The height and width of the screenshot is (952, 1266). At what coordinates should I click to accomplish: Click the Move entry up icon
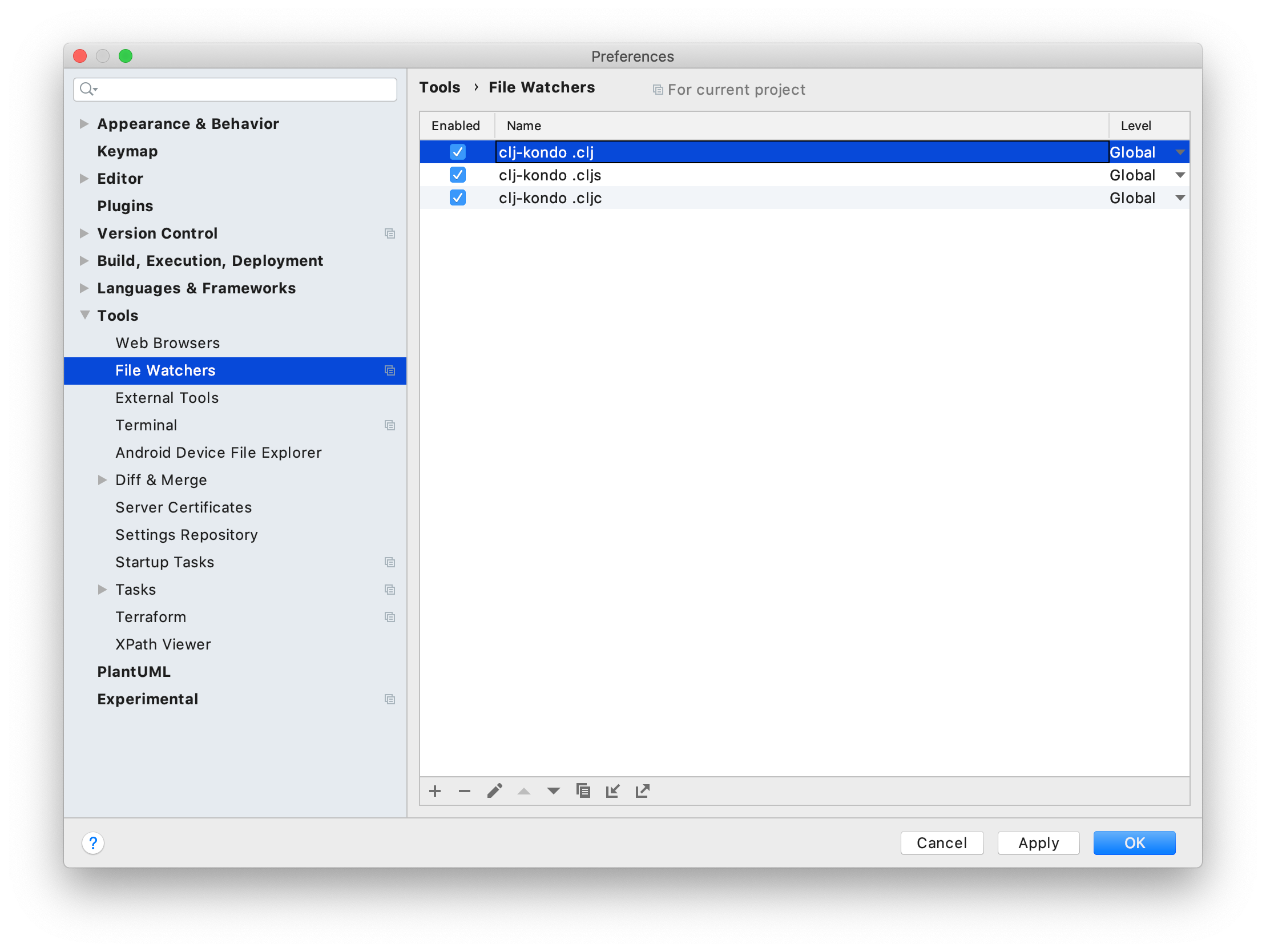523,791
